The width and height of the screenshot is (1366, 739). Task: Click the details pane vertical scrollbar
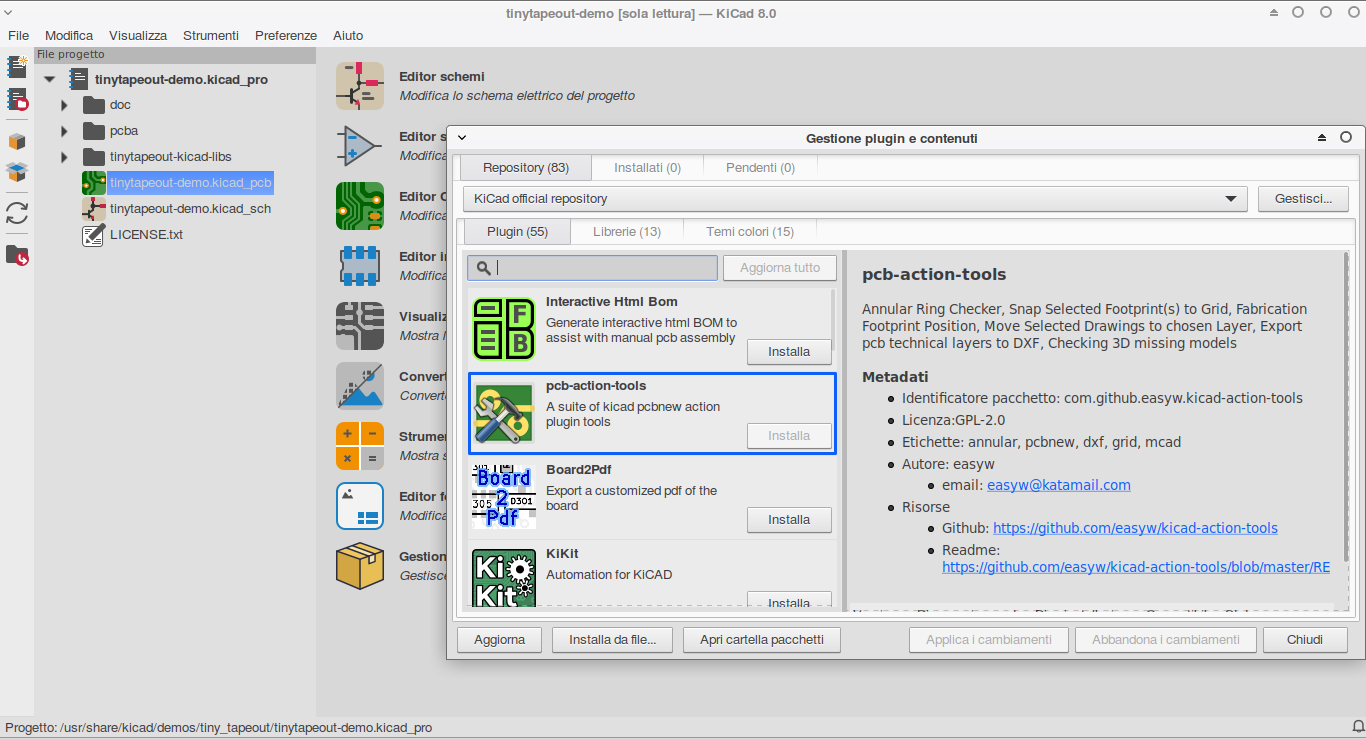(1346, 406)
